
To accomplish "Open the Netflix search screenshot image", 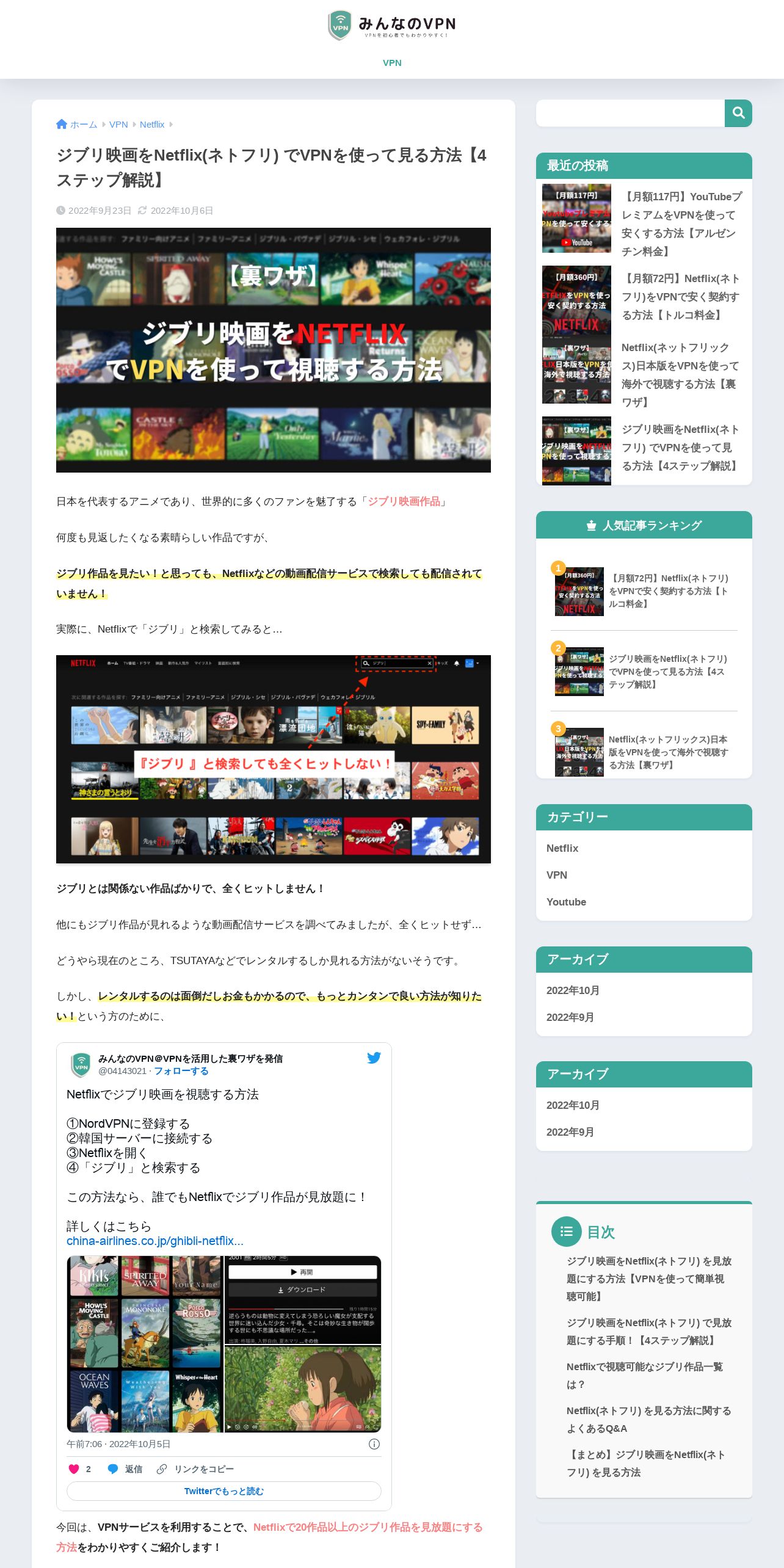I will [274, 759].
